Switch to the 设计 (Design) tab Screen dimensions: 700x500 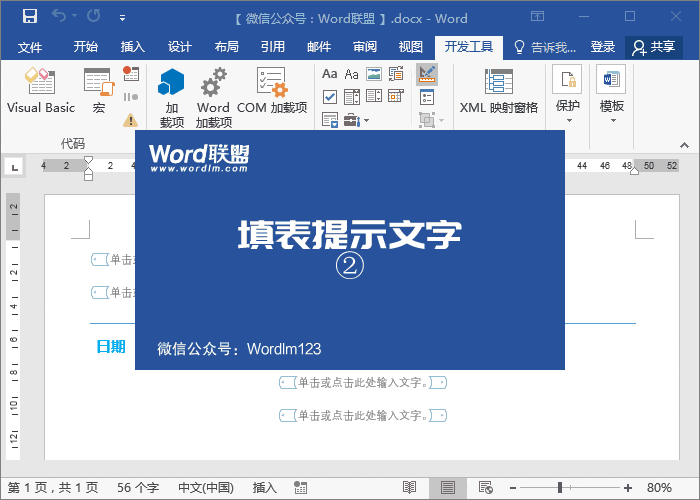pos(179,46)
